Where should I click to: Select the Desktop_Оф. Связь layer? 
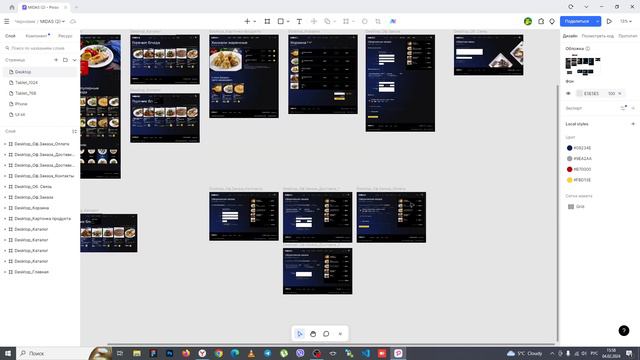(33, 187)
